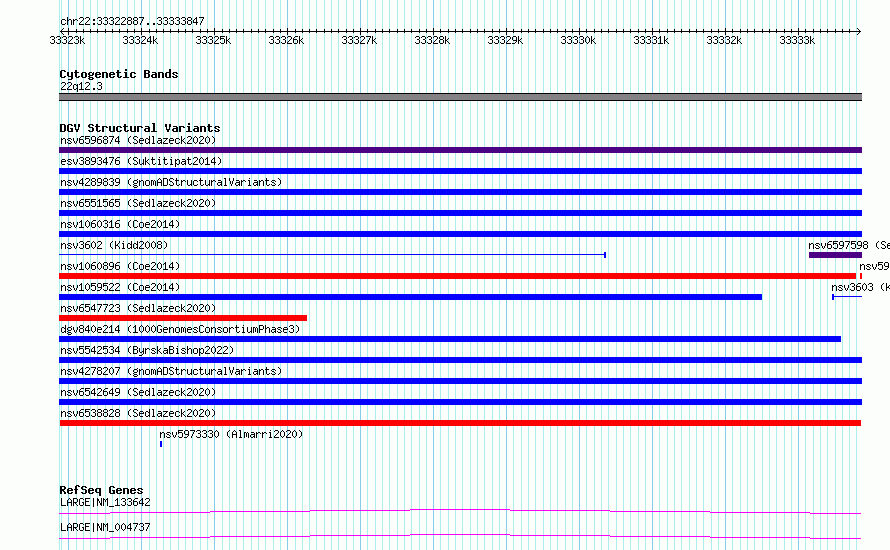Select the 22q12.3 band label
This screenshot has width=890, height=550.
coord(81,86)
